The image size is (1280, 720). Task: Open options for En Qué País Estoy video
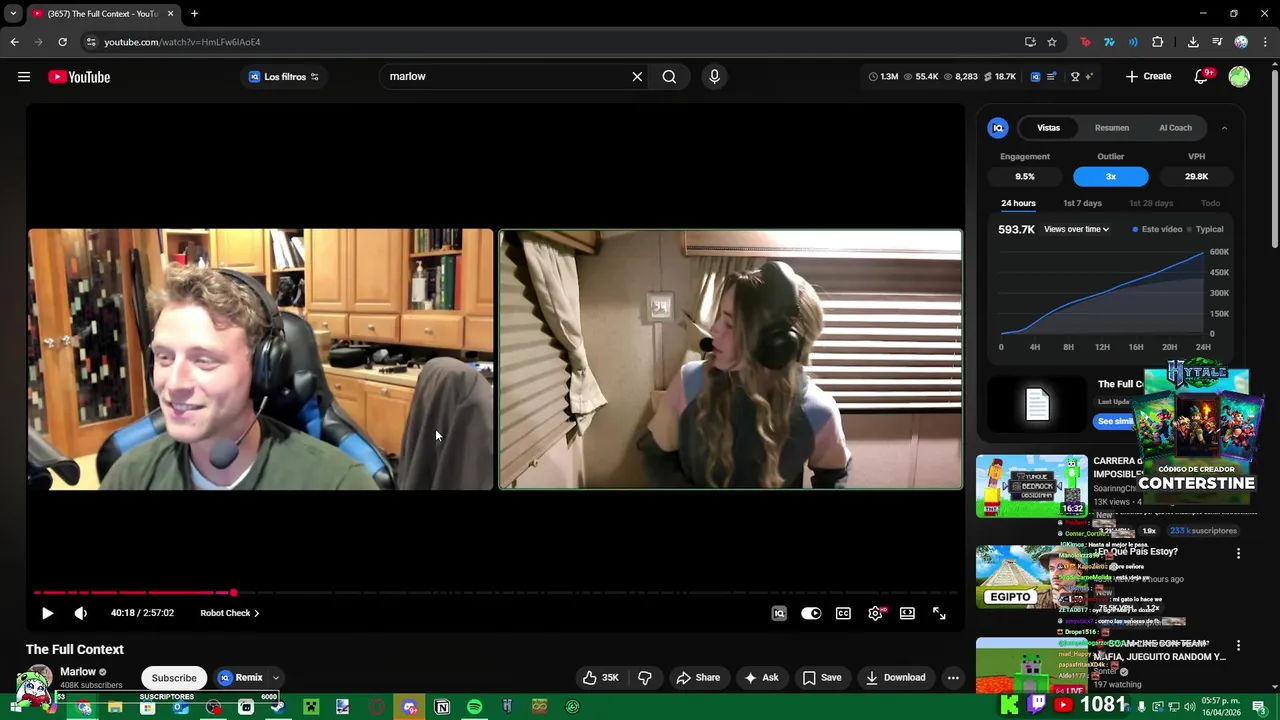pos(1238,554)
